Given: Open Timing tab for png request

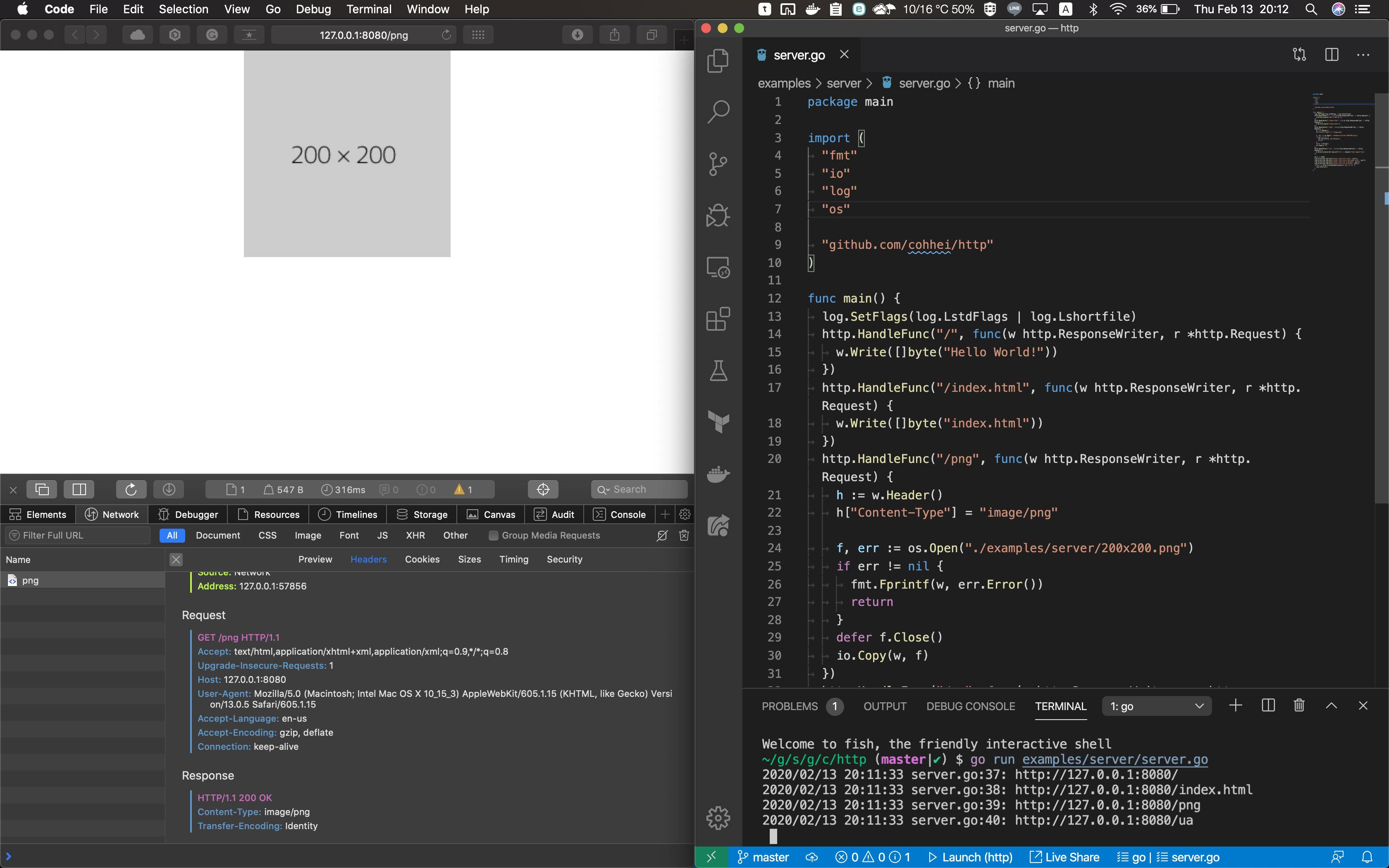Looking at the screenshot, I should (x=514, y=559).
